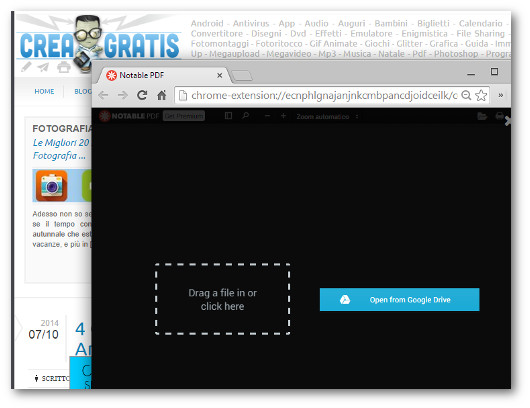530x408 pixels.
Task: Click the Get Premium button
Action: tap(184, 116)
